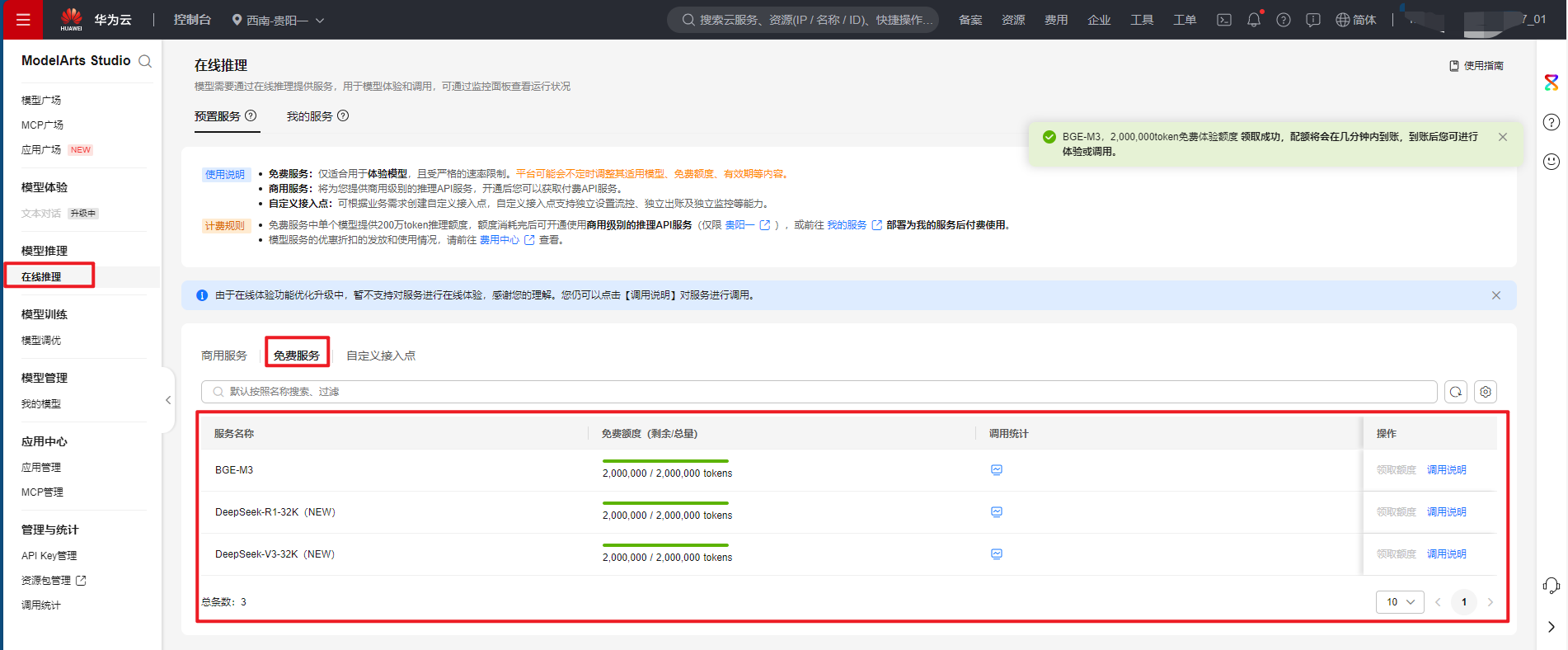Open 资源 in top navigation

point(1013,20)
